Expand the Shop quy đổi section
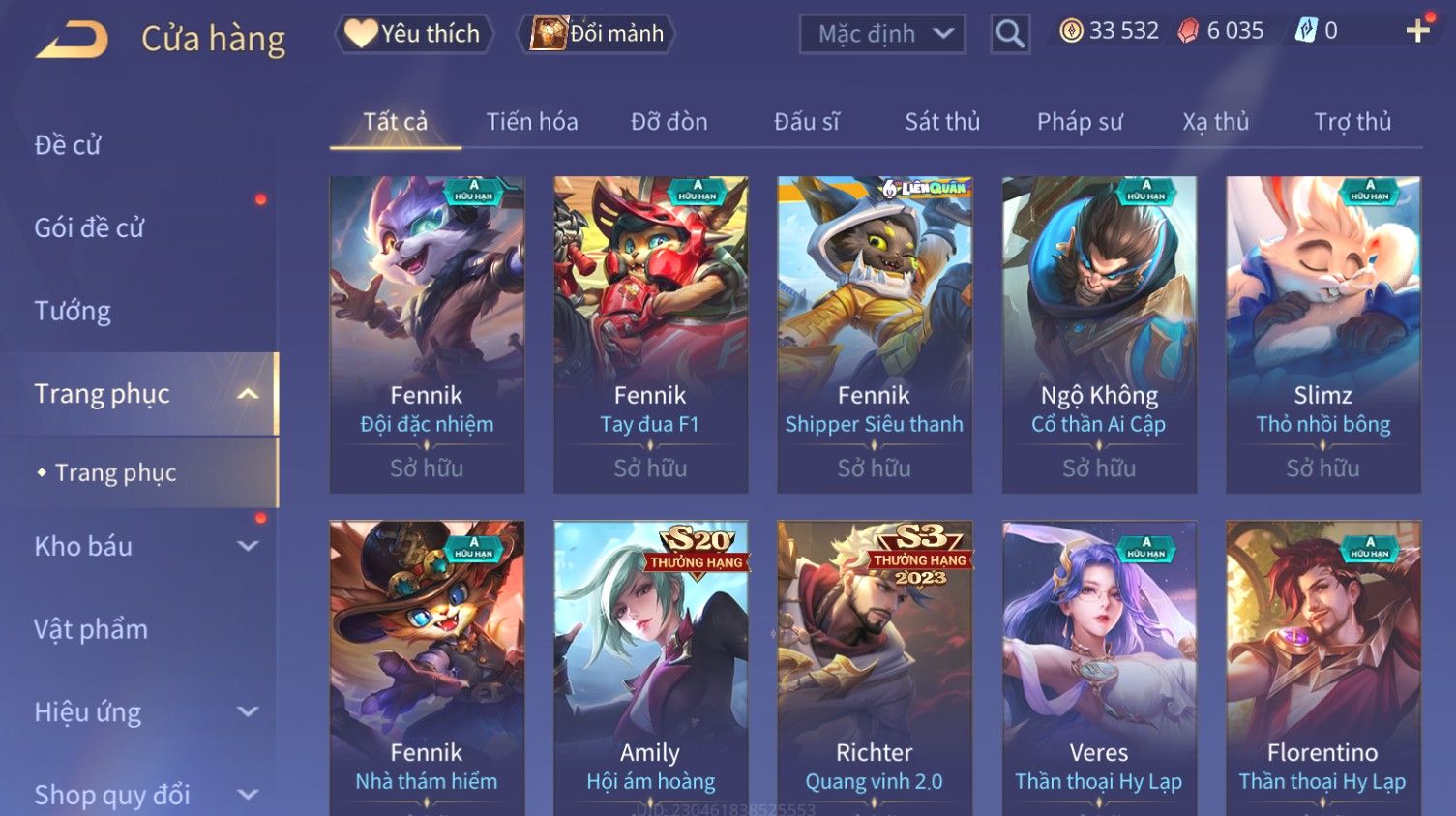1456x816 pixels. (x=248, y=795)
